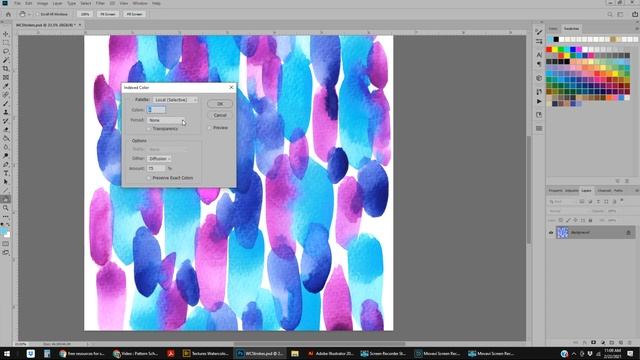Select the Frame tool
The height and width of the screenshot is (360, 640).
tap(6, 77)
